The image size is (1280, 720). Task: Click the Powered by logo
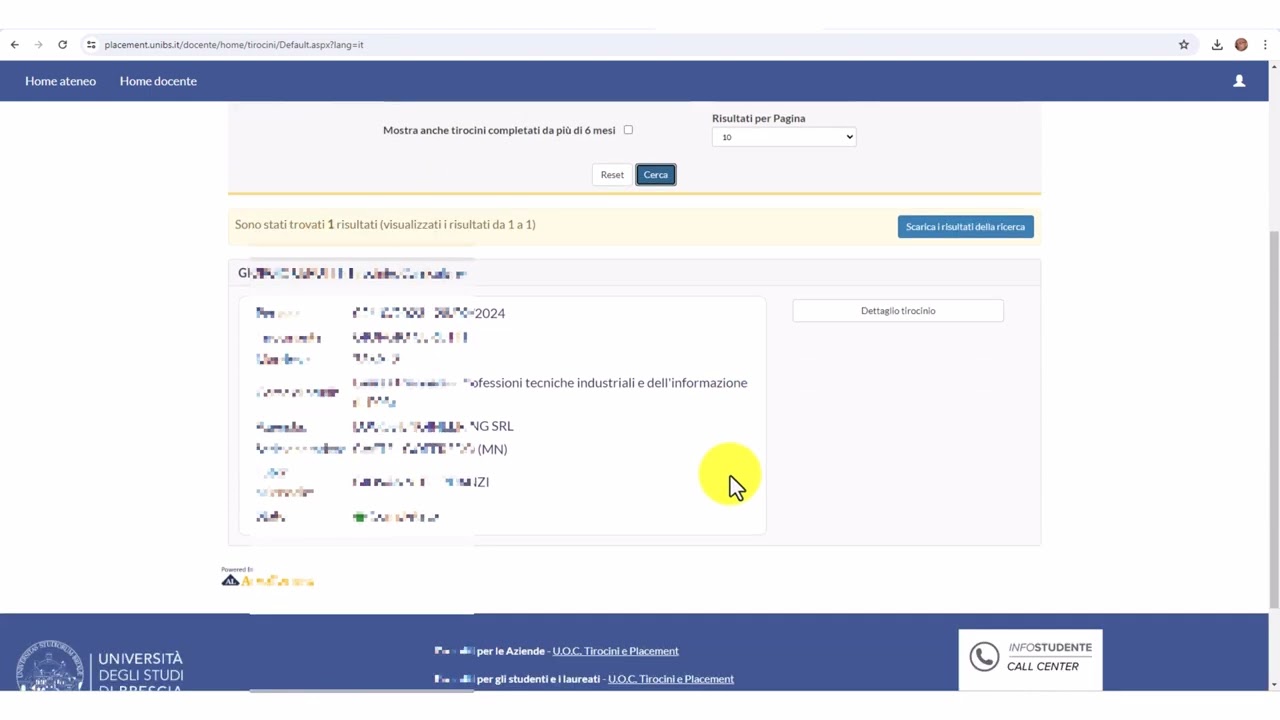click(x=268, y=577)
